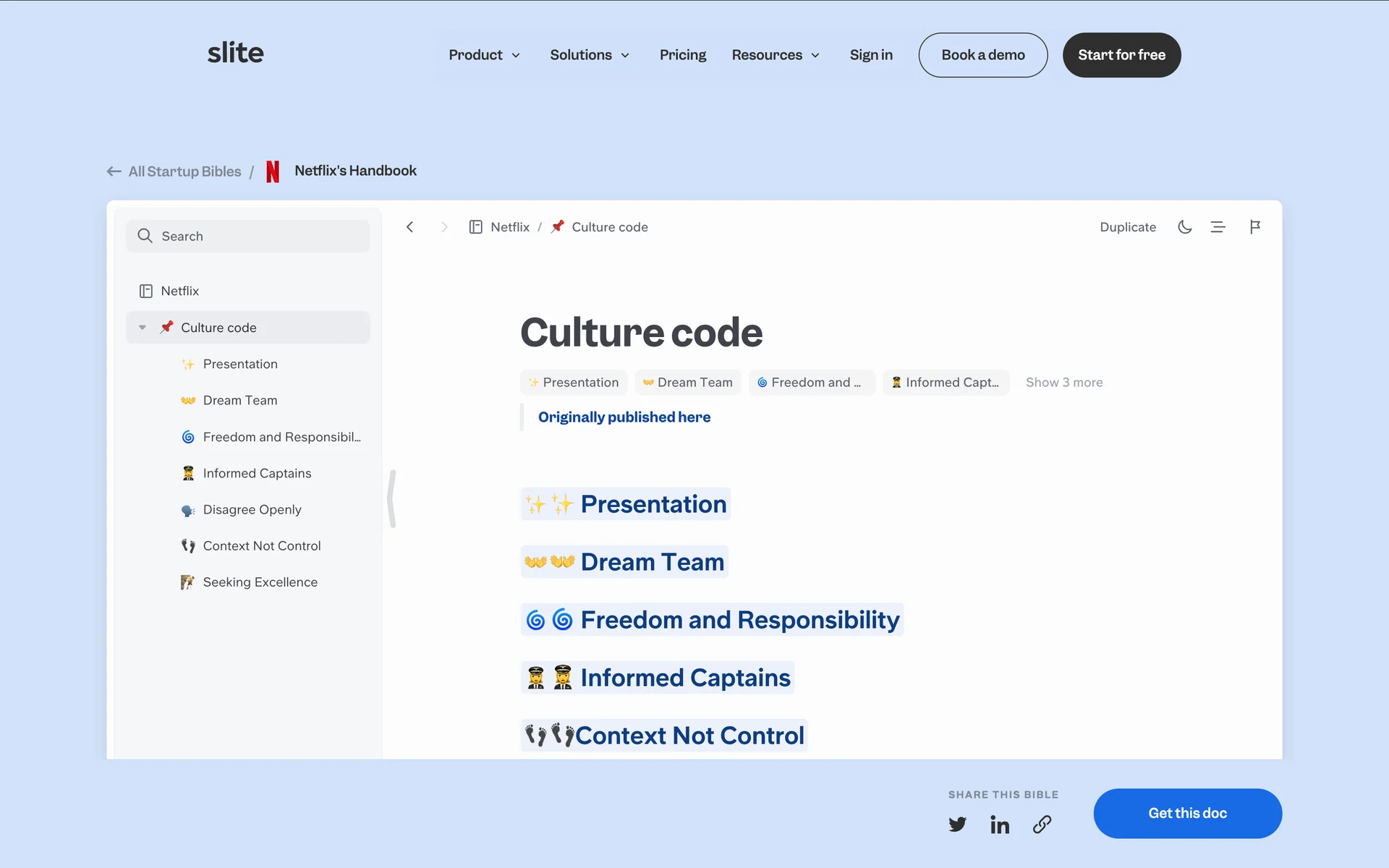Toggle dark mode with the moon icon
The height and width of the screenshot is (868, 1389).
click(x=1184, y=227)
